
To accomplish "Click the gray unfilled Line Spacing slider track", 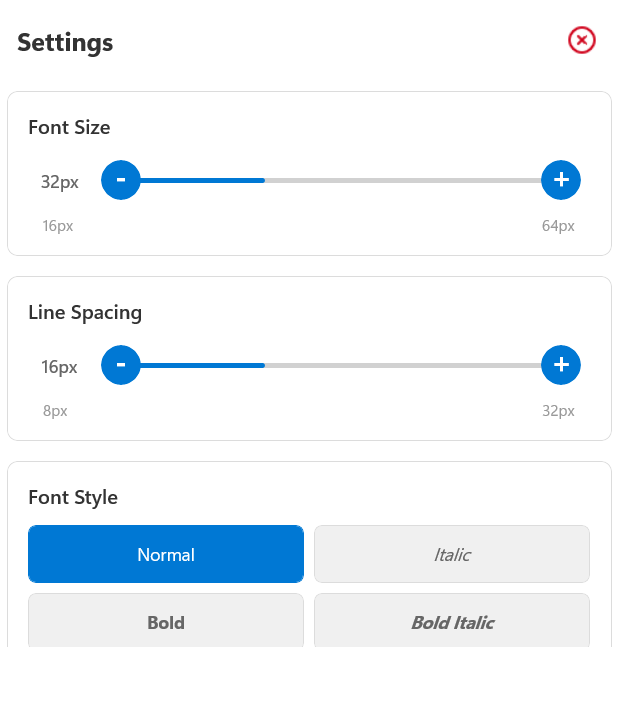I will pos(400,365).
